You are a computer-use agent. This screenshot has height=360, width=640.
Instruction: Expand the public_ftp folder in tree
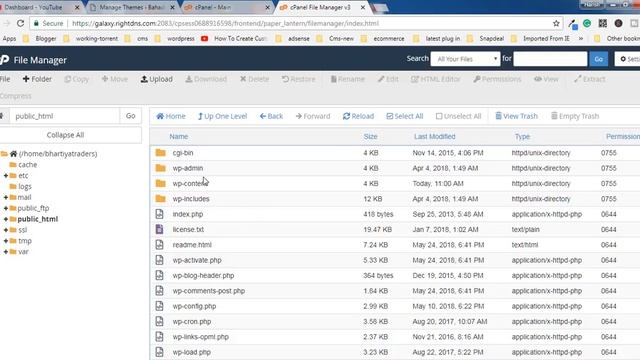[6, 208]
